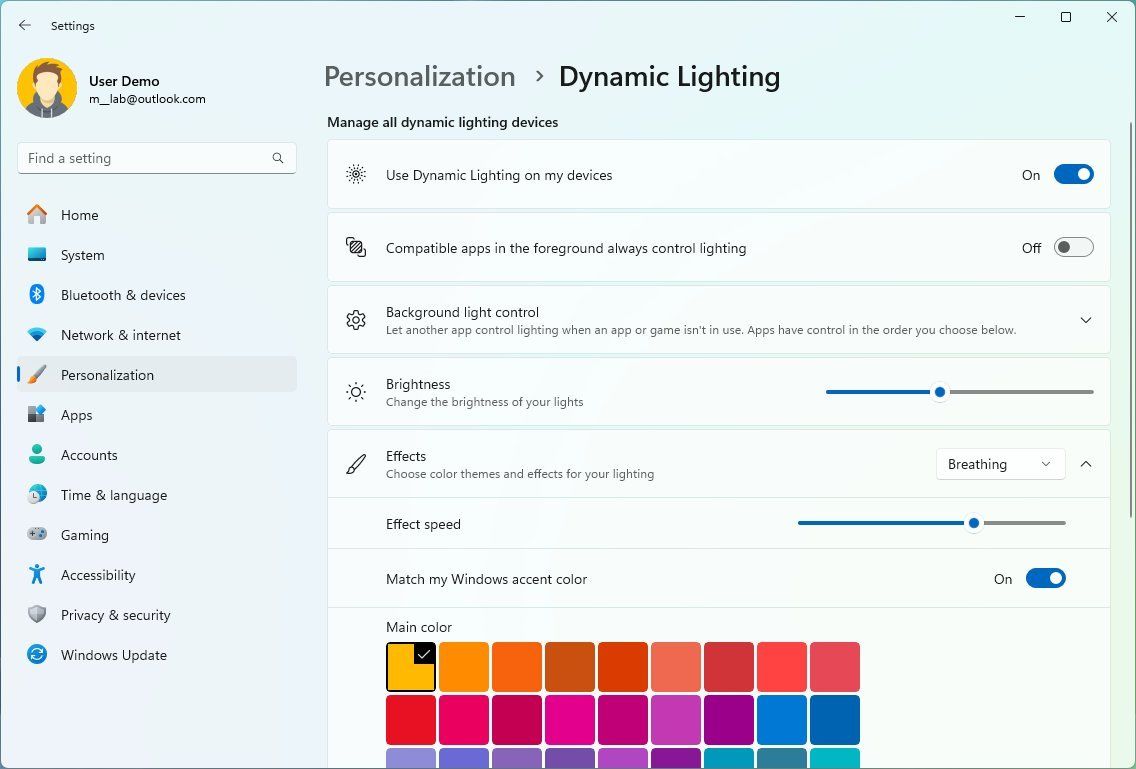The image size is (1136, 769).
Task: Select Time & language settings
Action: tap(113, 495)
